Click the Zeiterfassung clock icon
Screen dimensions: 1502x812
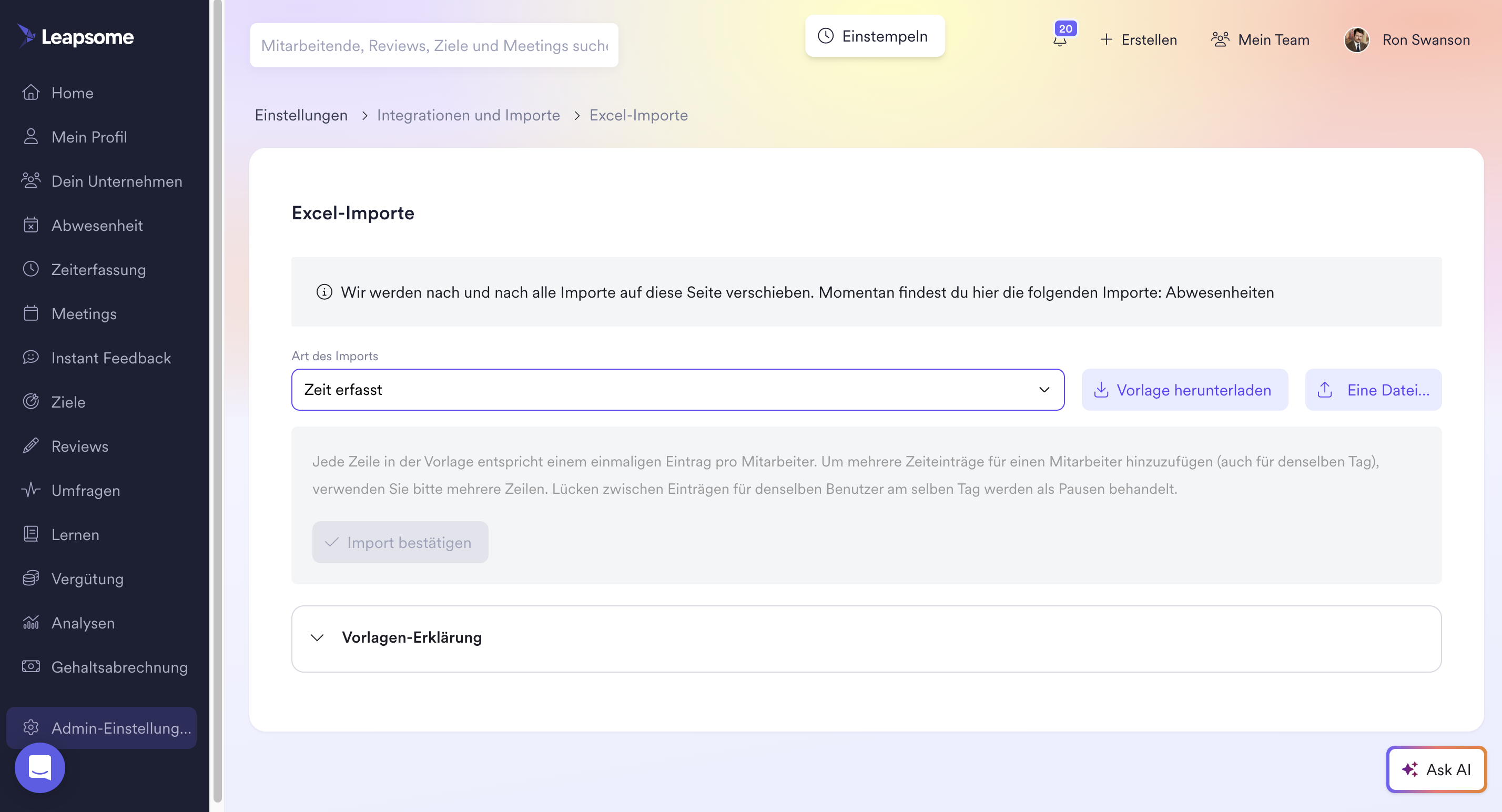[x=31, y=269]
